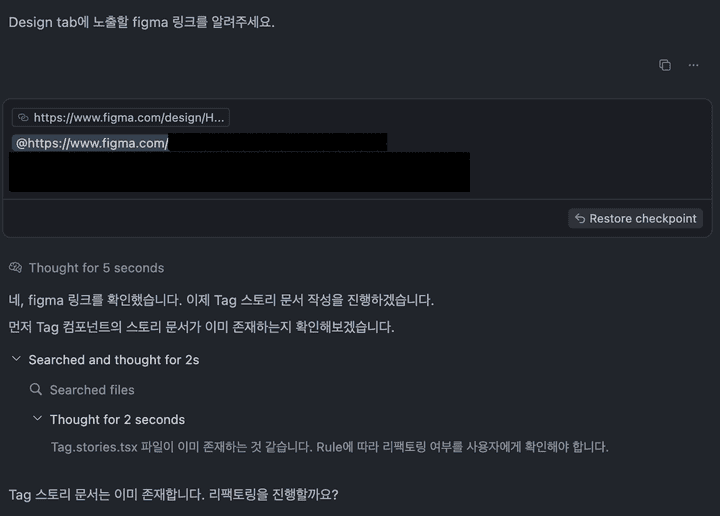This screenshot has height=516, width=720.
Task: Click the Design tab figma link question text
Action: click(x=141, y=22)
